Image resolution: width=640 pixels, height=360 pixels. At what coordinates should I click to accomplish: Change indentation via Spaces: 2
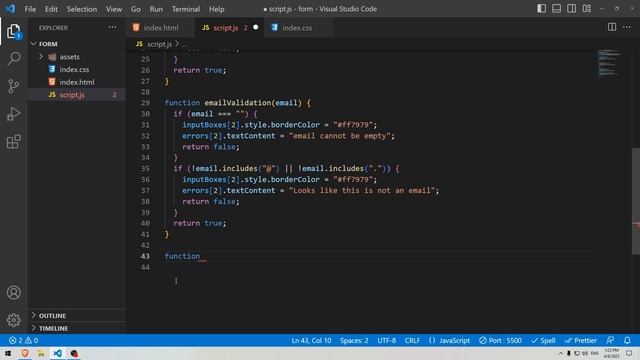pos(354,340)
